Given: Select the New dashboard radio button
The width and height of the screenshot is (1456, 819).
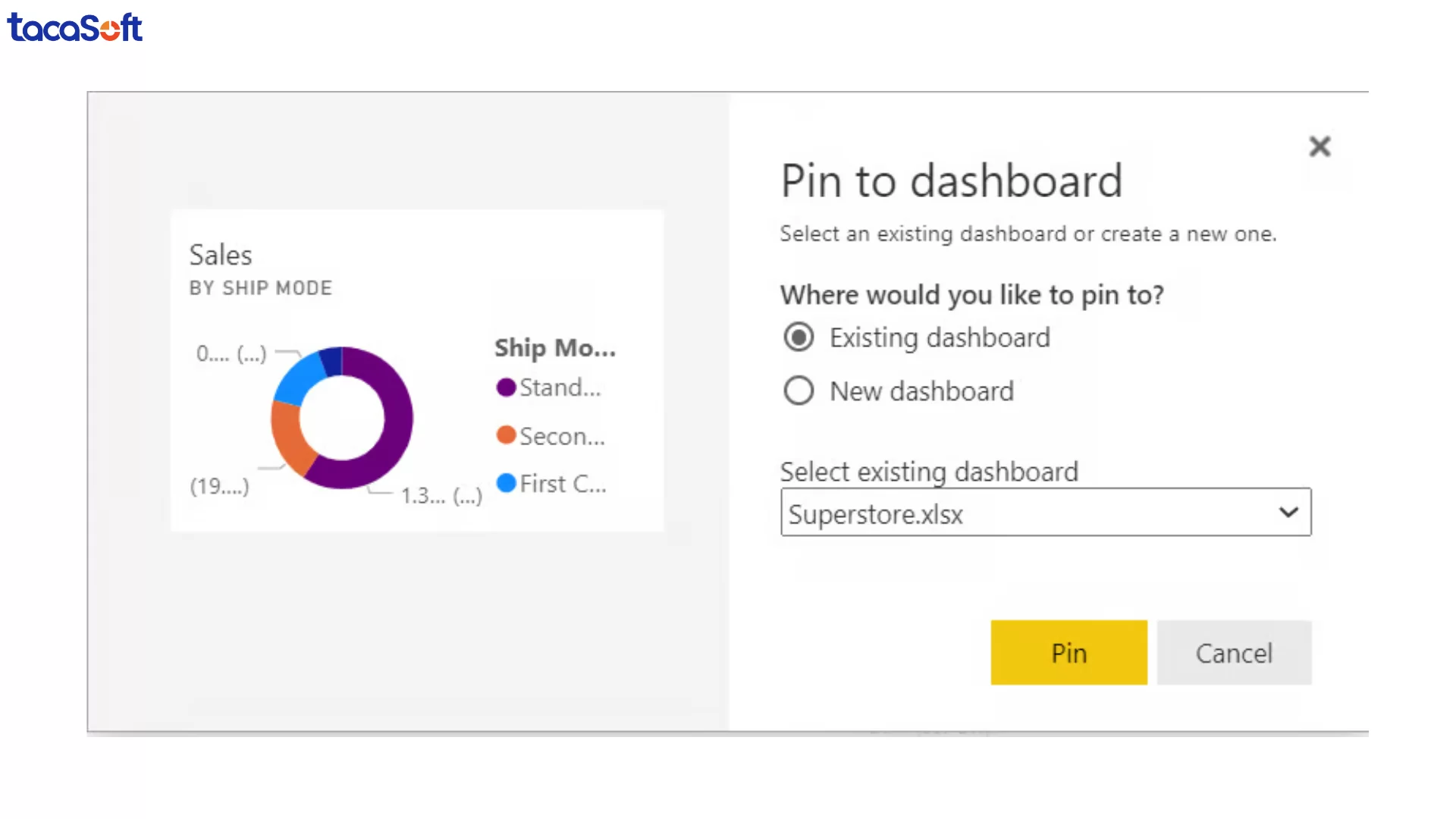Looking at the screenshot, I should (799, 390).
